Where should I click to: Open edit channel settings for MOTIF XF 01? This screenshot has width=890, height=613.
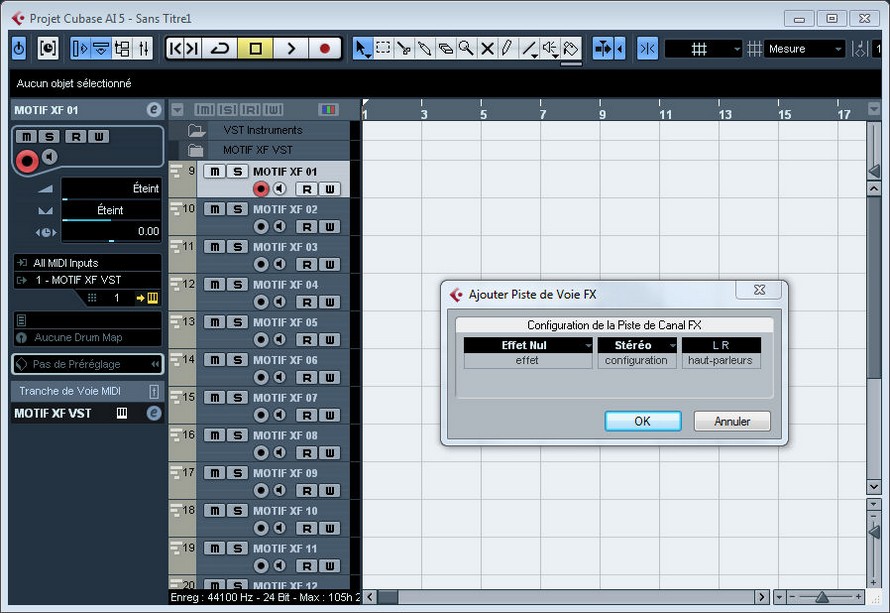[153, 110]
